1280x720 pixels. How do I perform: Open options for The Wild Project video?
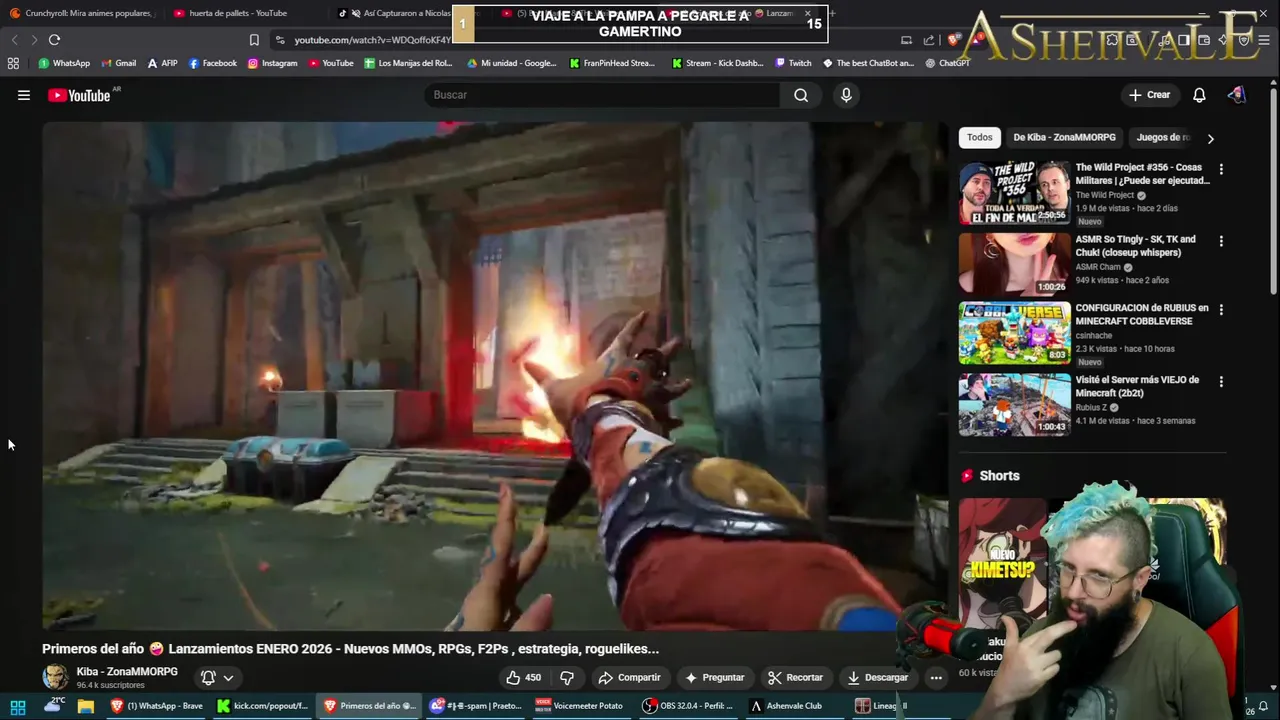pyautogui.click(x=1221, y=169)
